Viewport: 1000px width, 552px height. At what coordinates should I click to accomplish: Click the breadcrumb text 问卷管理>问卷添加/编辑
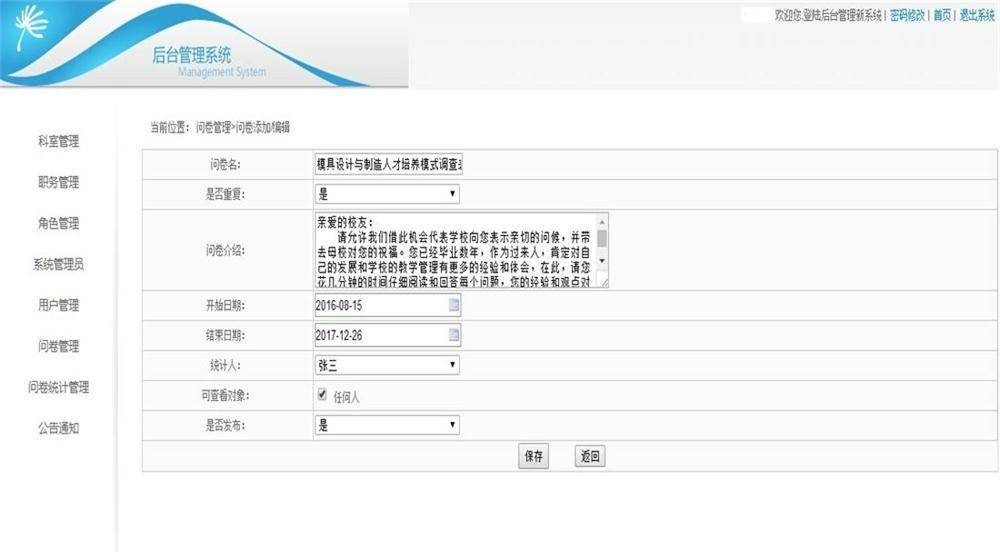[243, 127]
